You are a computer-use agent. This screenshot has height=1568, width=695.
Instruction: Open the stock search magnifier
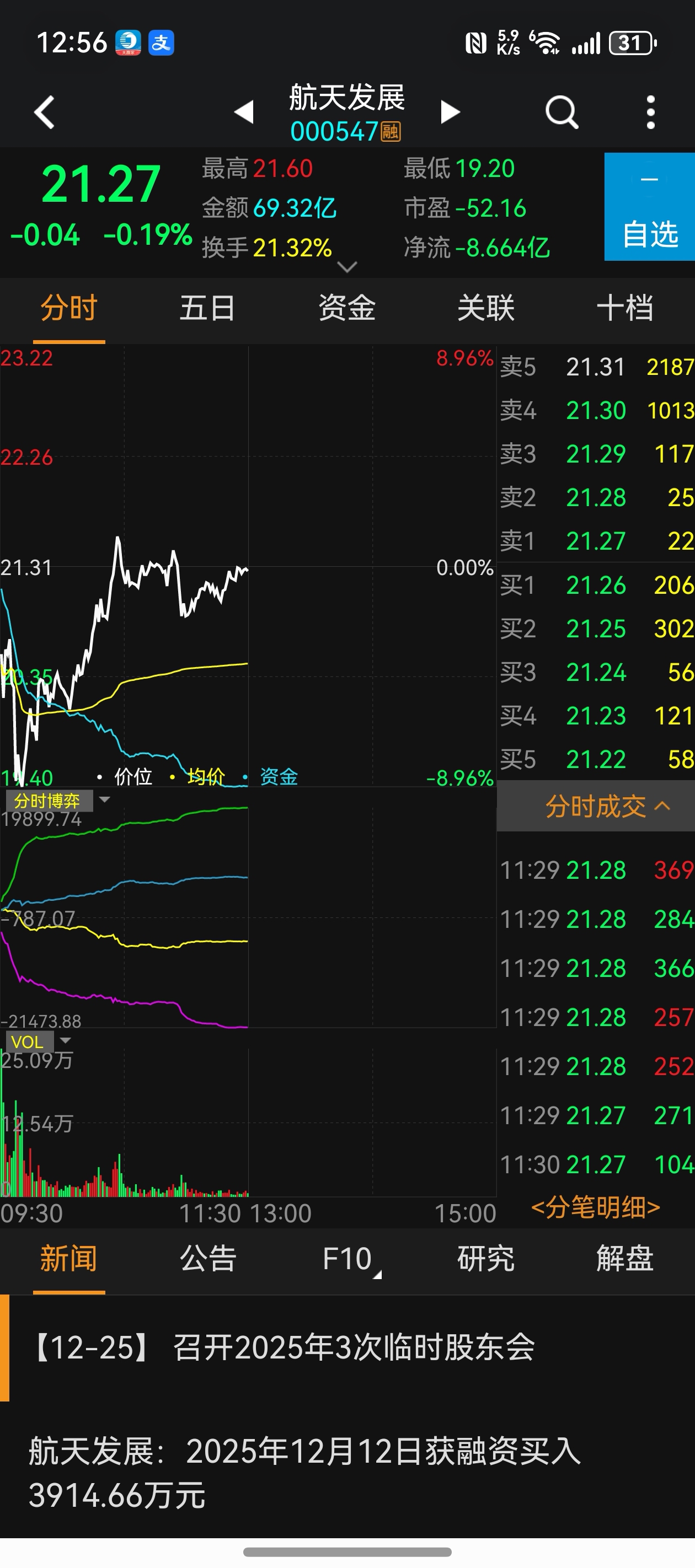tap(562, 112)
